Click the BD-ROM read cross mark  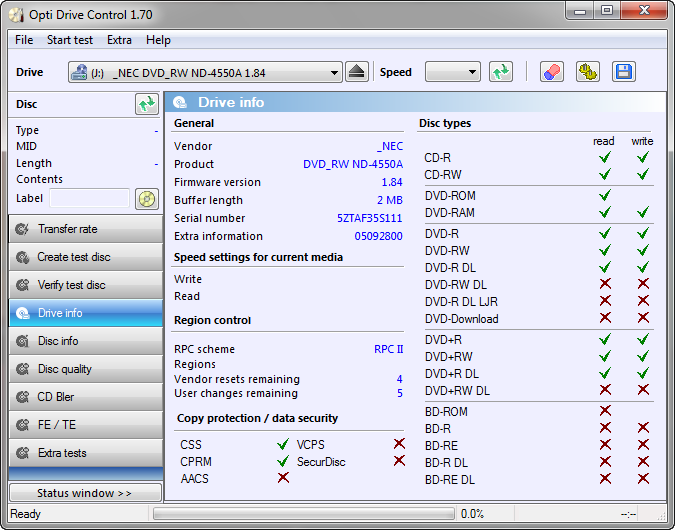(605, 411)
